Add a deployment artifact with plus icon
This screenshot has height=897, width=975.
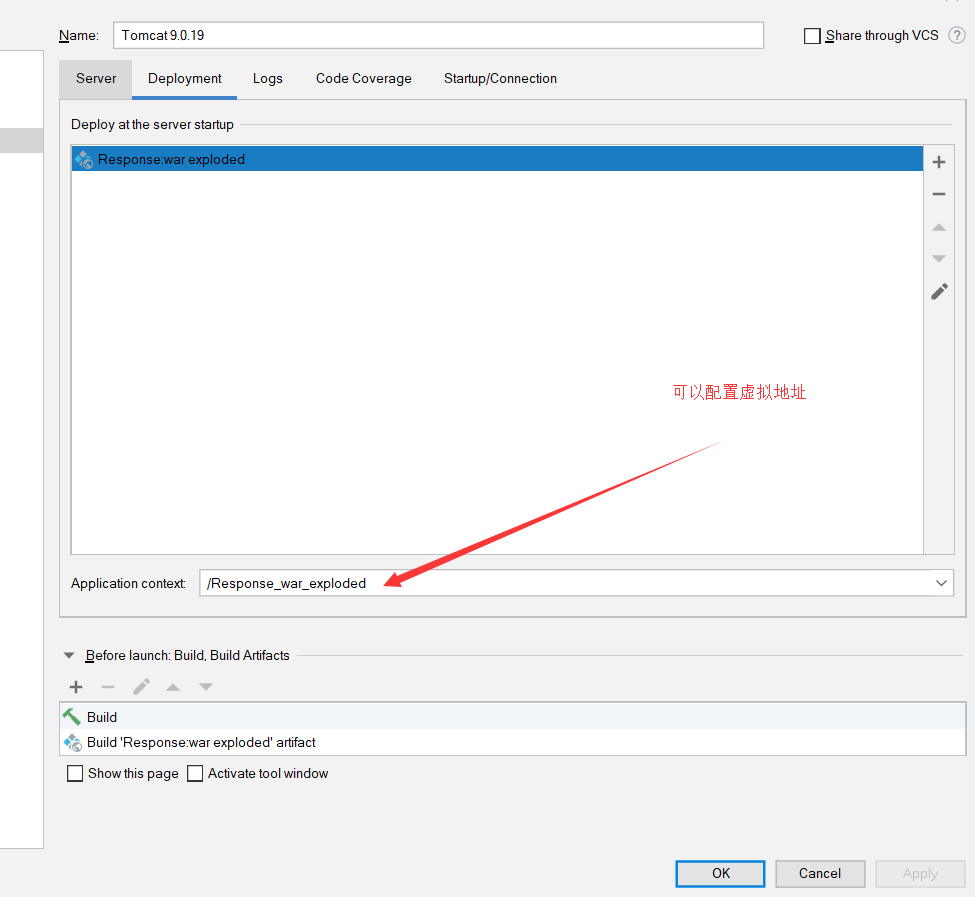pos(939,162)
